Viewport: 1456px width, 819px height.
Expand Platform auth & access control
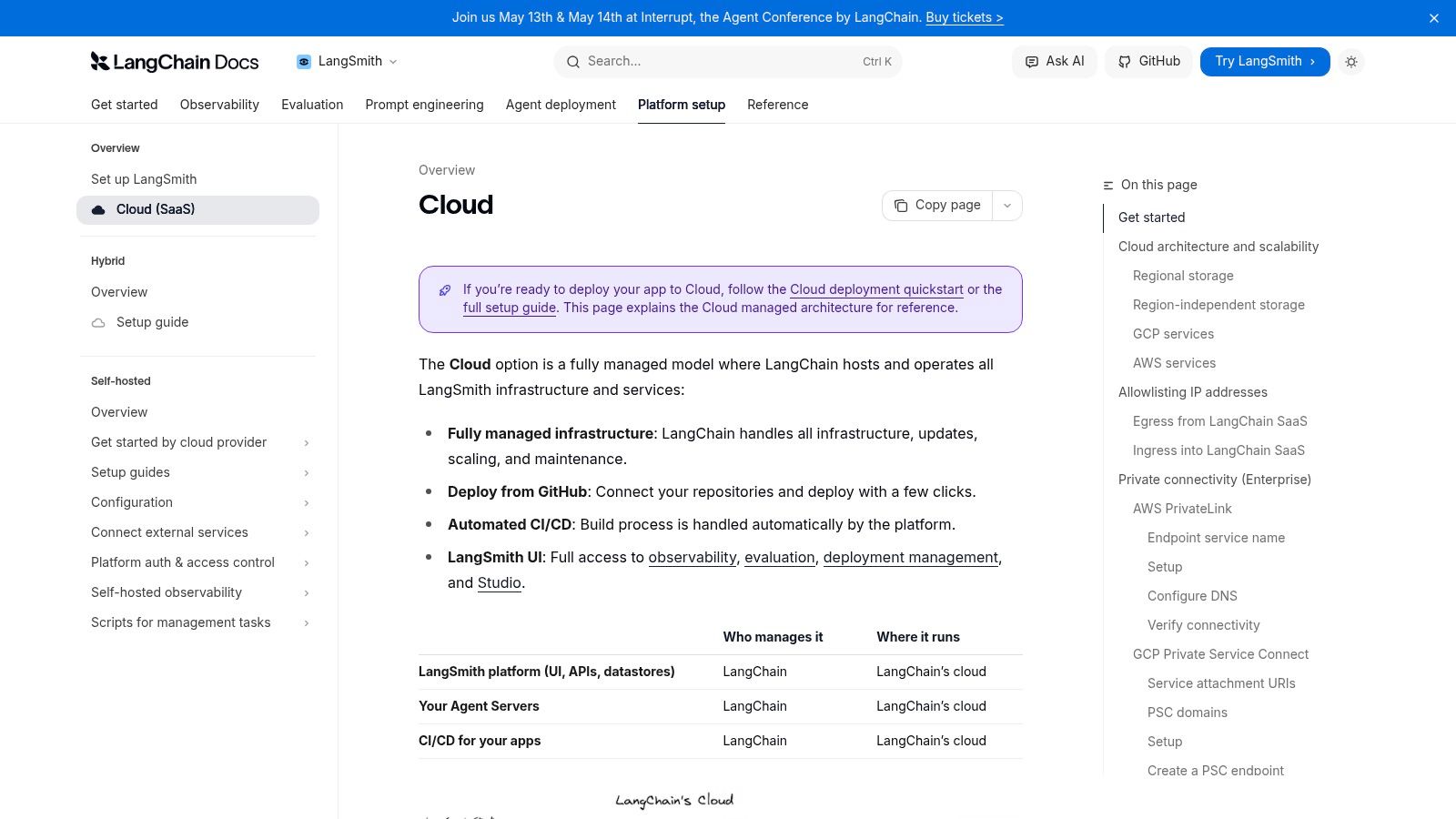pos(307,563)
